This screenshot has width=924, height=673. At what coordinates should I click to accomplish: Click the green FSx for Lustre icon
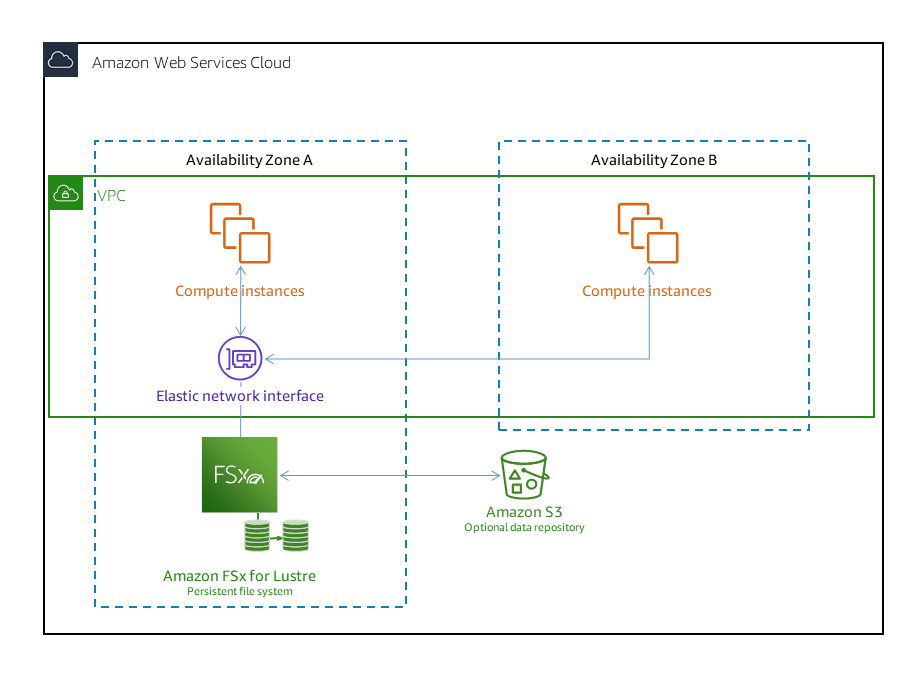(x=239, y=475)
